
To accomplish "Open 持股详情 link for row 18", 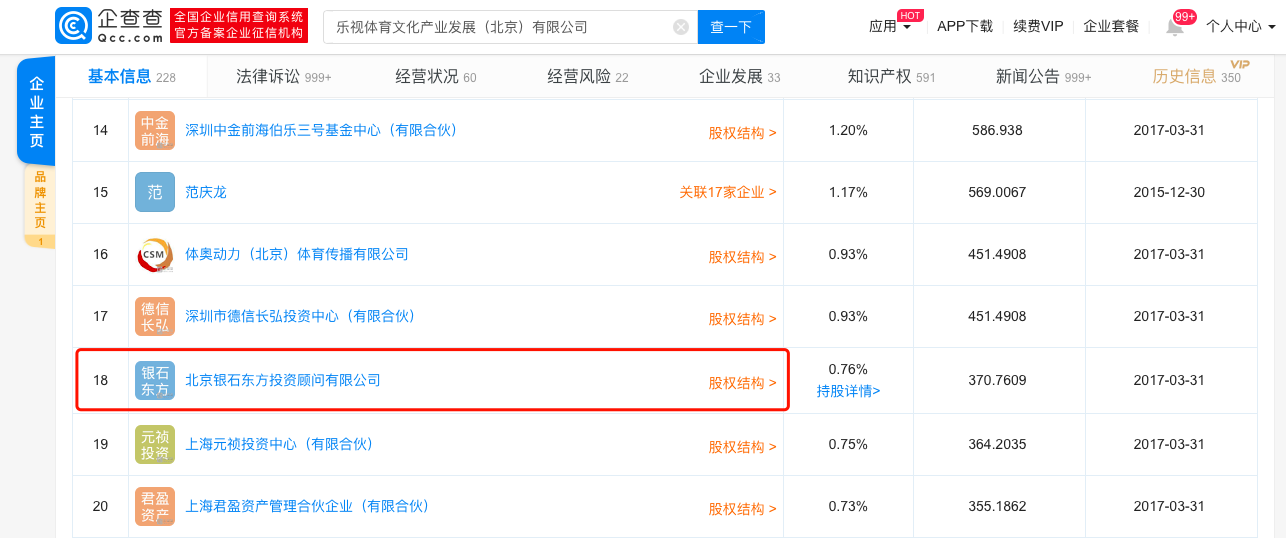I will coord(848,391).
